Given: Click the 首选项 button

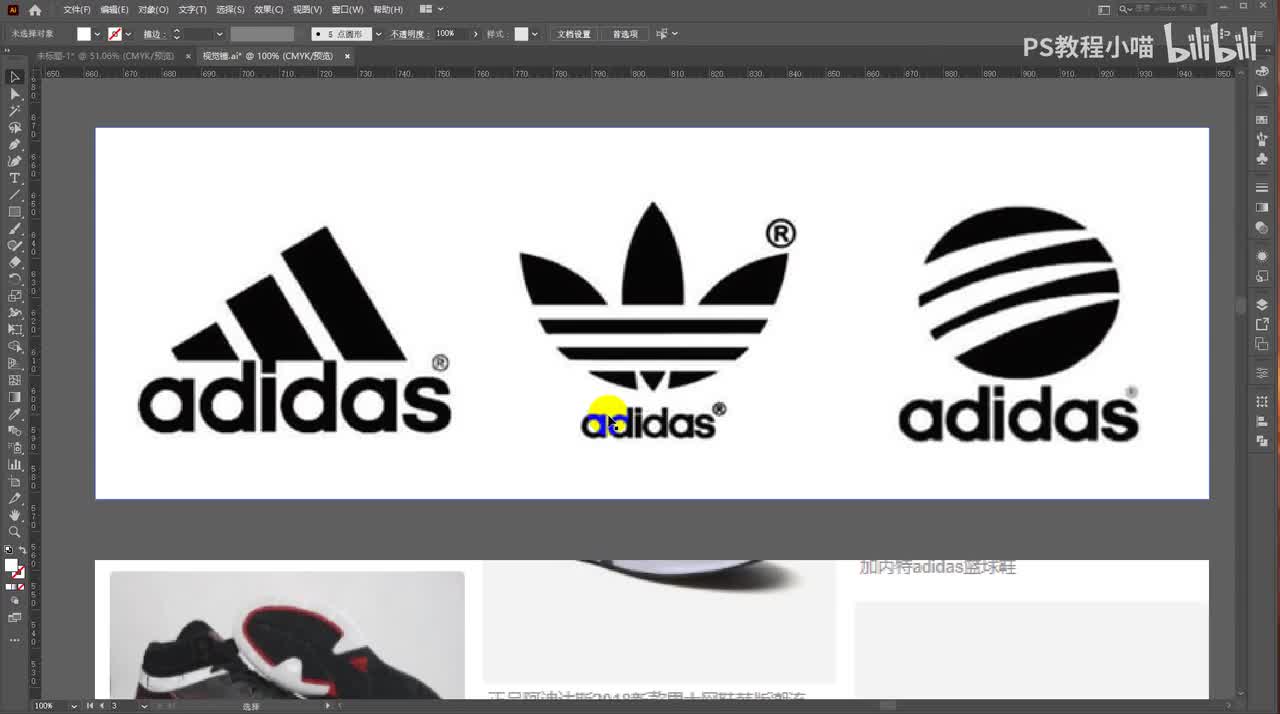Looking at the screenshot, I should [625, 34].
